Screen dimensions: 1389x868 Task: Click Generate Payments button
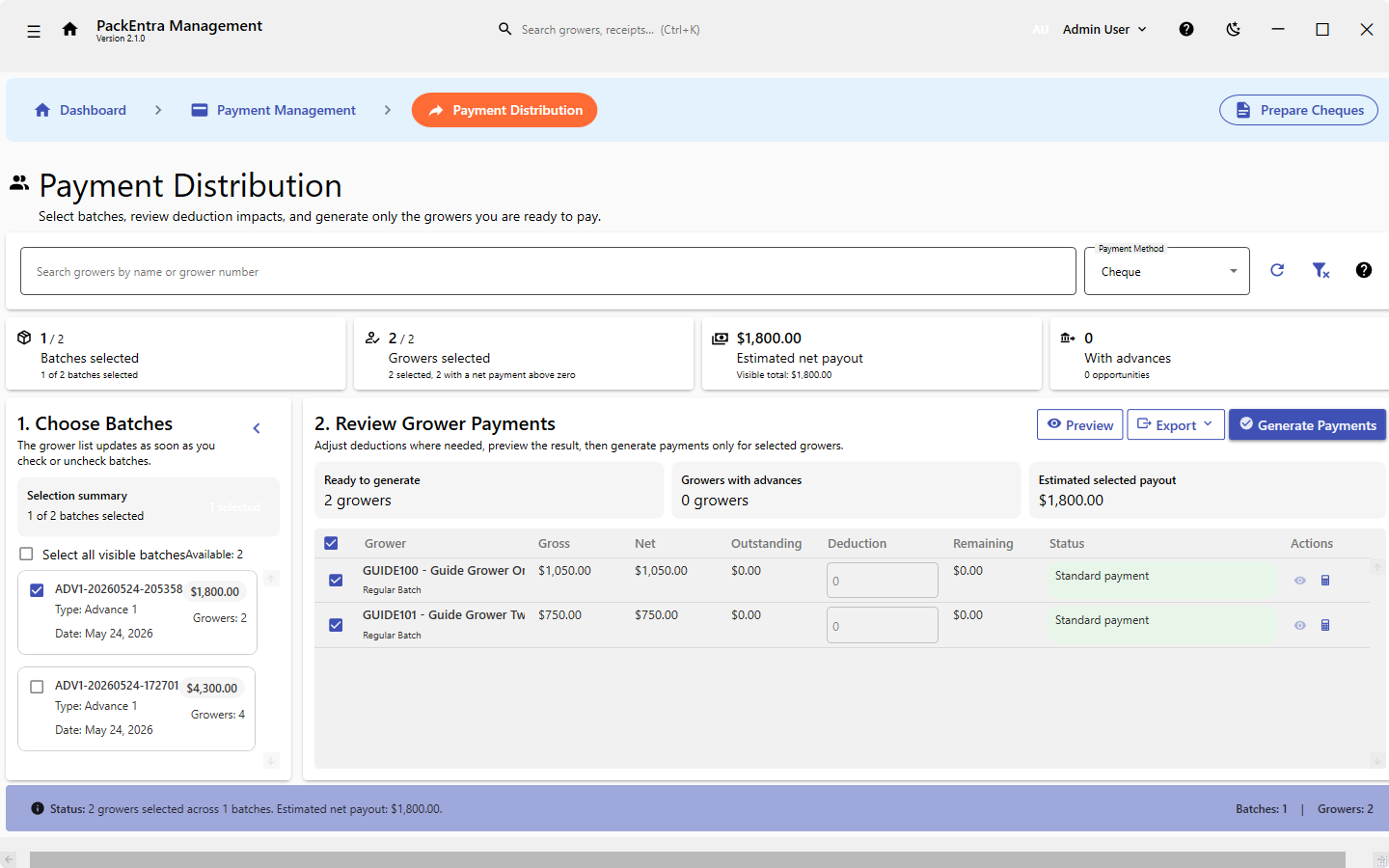[x=1307, y=424]
